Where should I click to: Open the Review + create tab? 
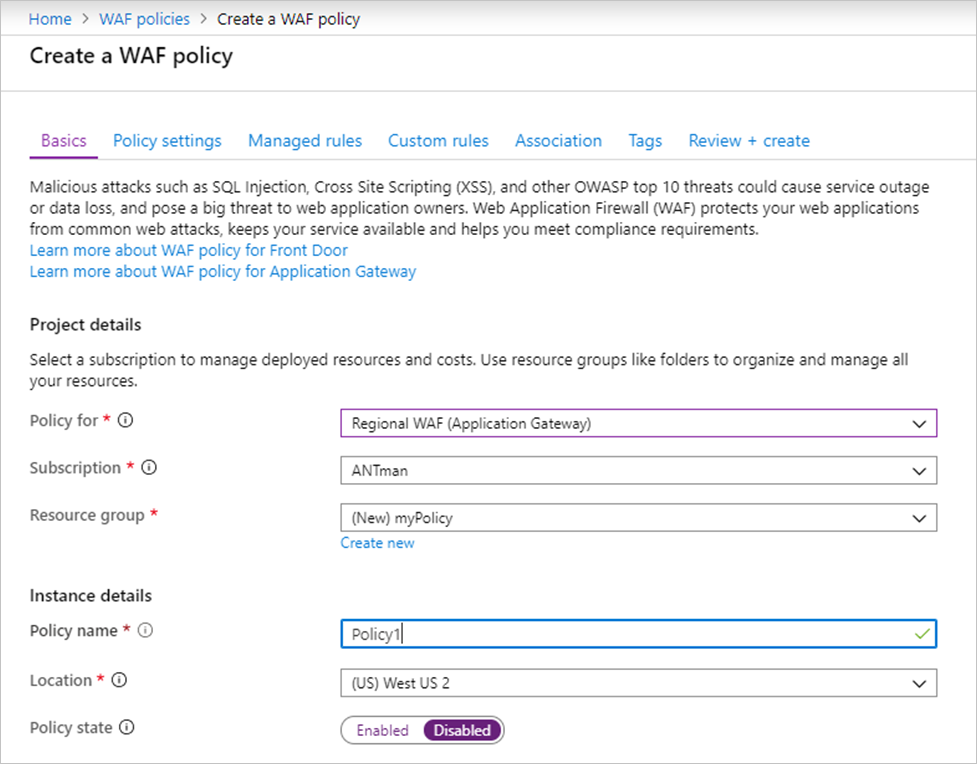click(748, 141)
